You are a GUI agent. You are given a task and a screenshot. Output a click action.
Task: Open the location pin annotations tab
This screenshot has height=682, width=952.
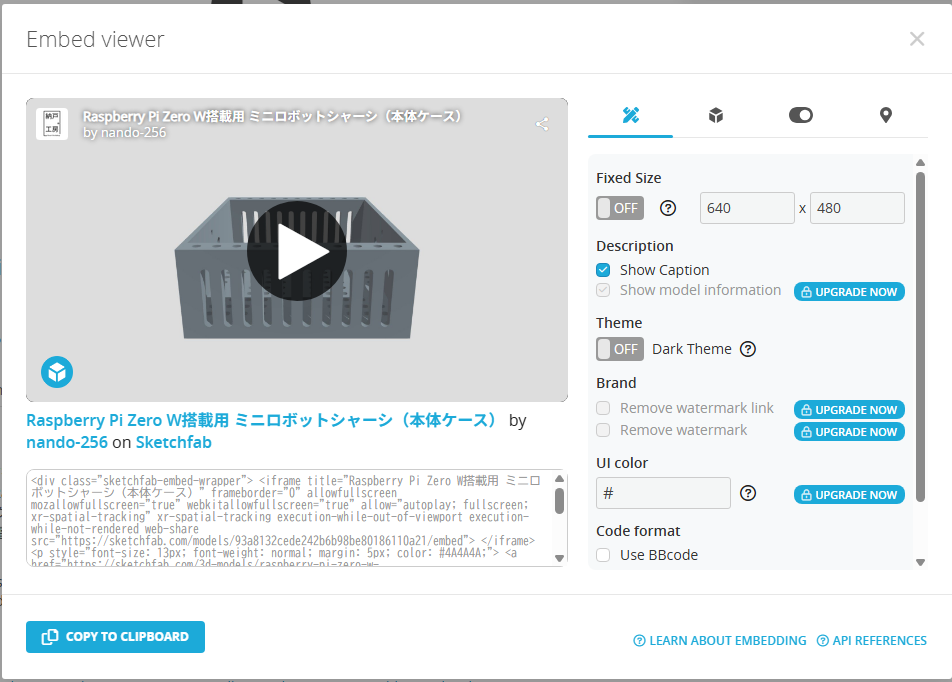[x=886, y=115]
